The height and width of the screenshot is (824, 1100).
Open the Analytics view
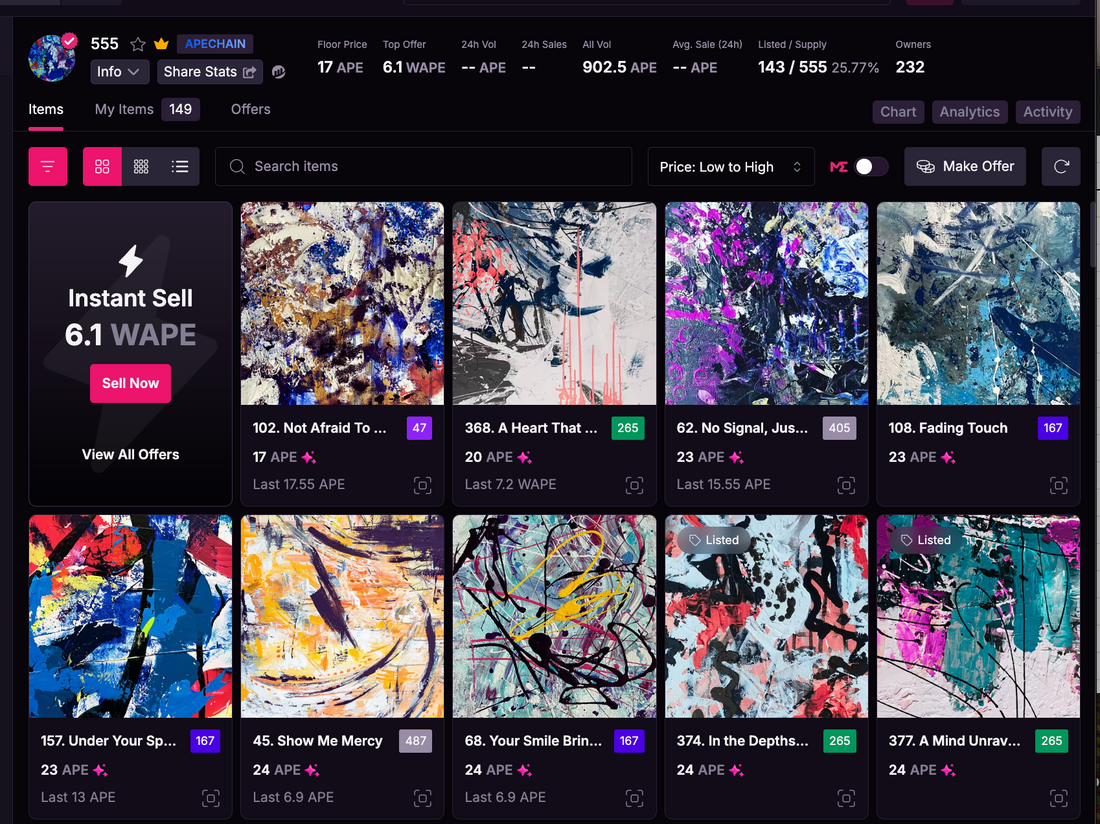pos(969,112)
